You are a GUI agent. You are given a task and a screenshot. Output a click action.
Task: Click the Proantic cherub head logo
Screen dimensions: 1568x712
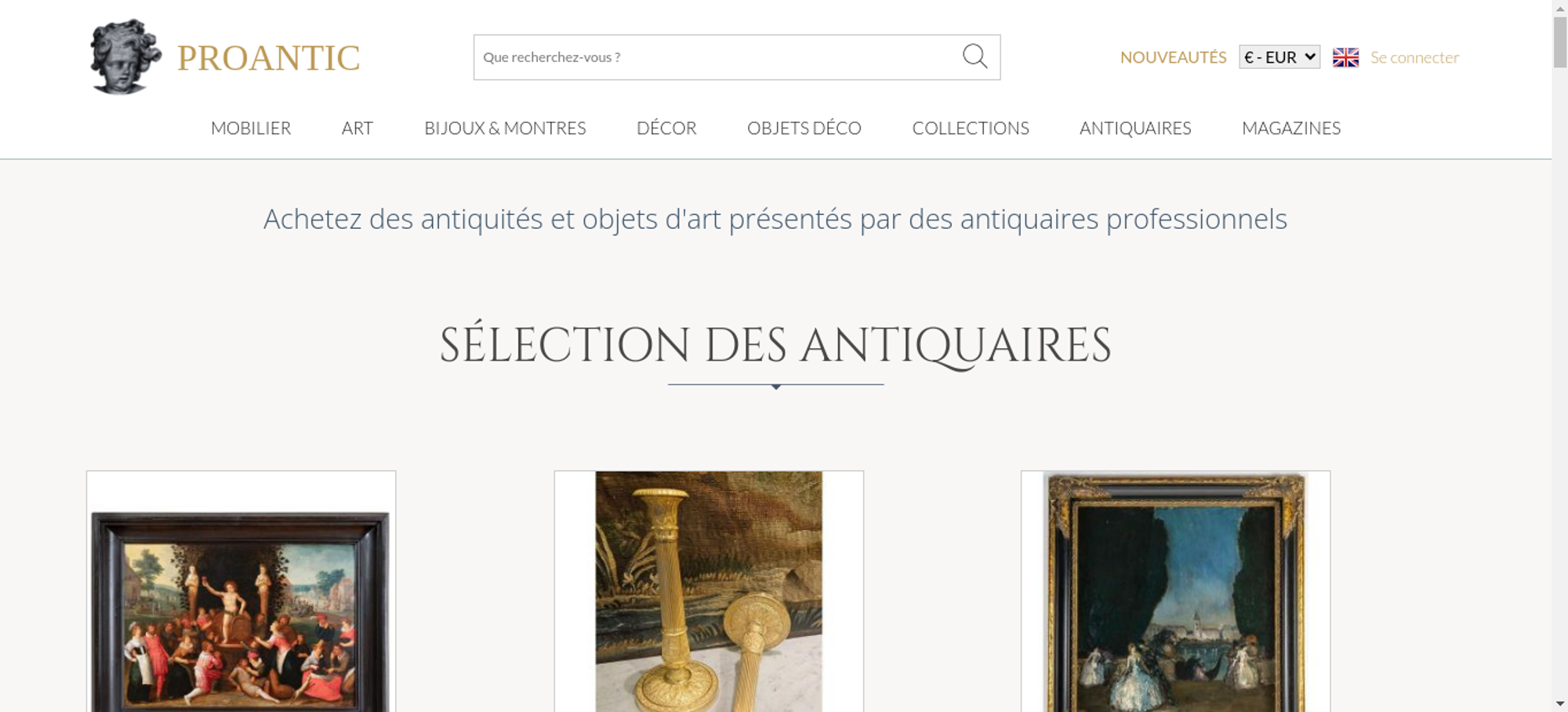click(125, 57)
